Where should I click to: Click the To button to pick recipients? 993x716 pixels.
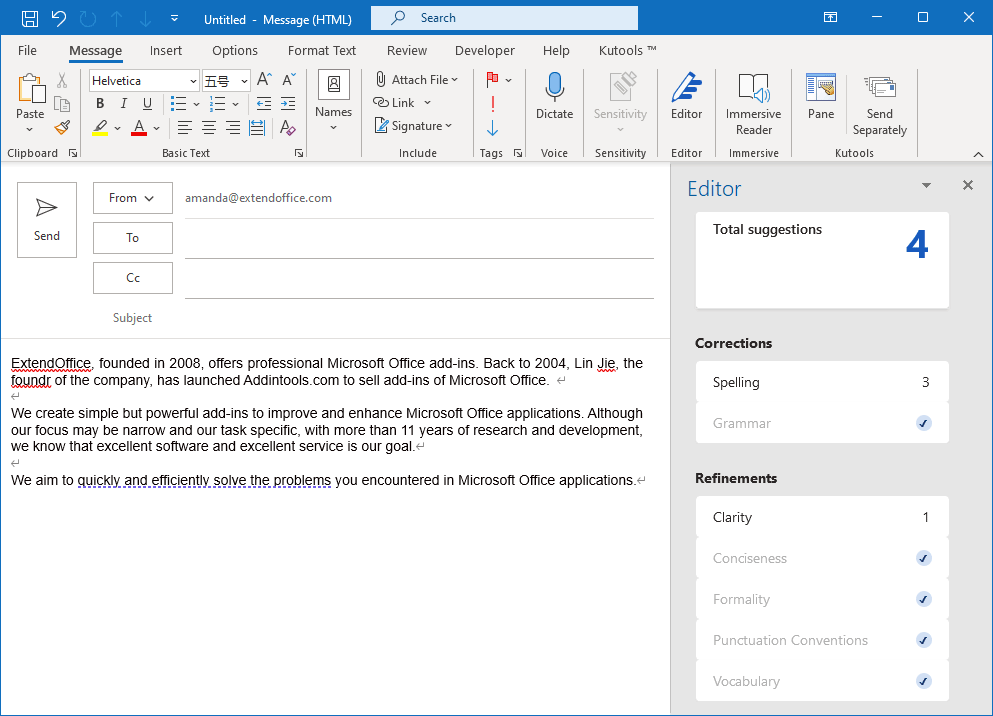tap(133, 238)
